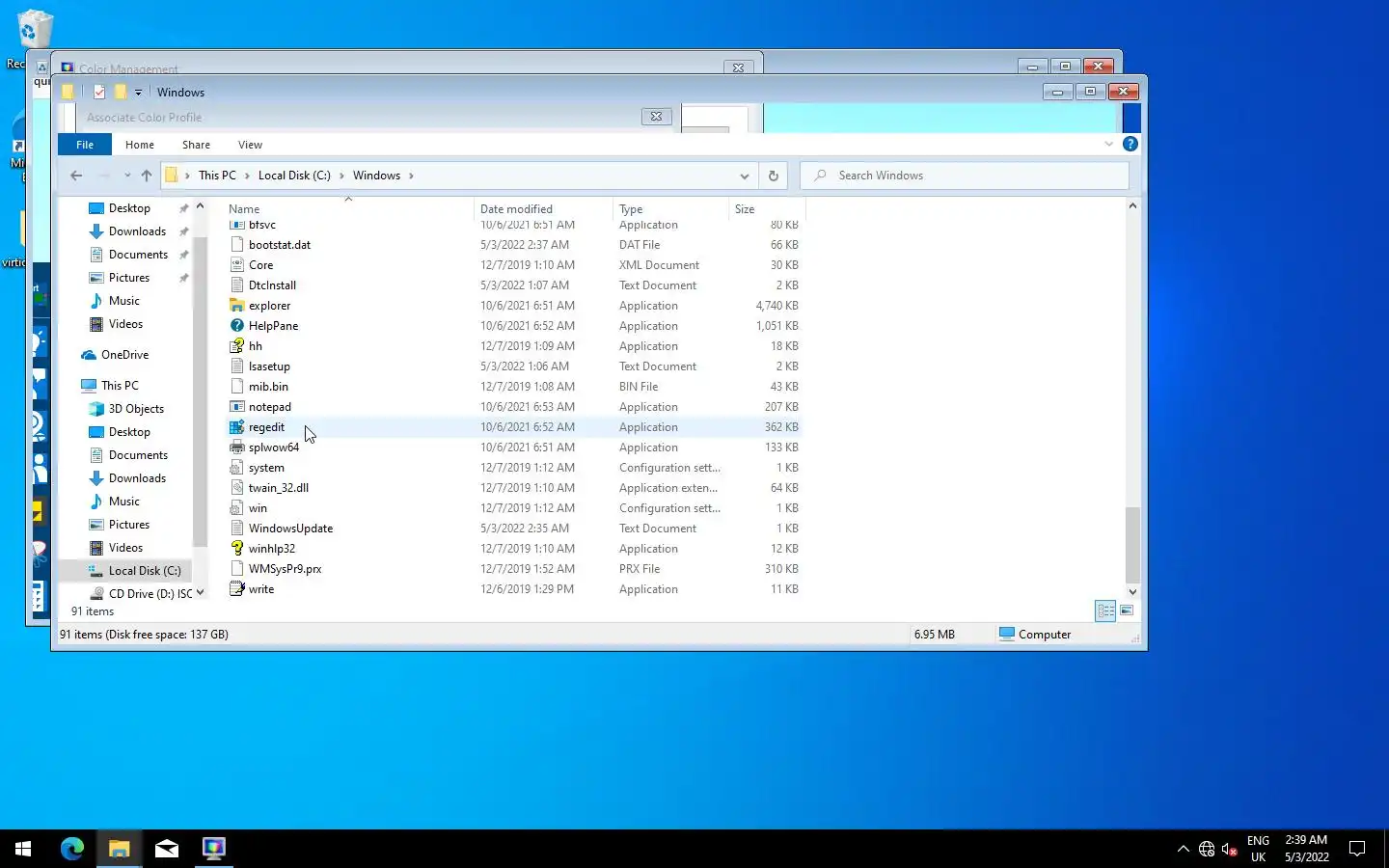Click the Properties quick access toolbar icon
This screenshot has height=868, width=1389.
[x=98, y=92]
